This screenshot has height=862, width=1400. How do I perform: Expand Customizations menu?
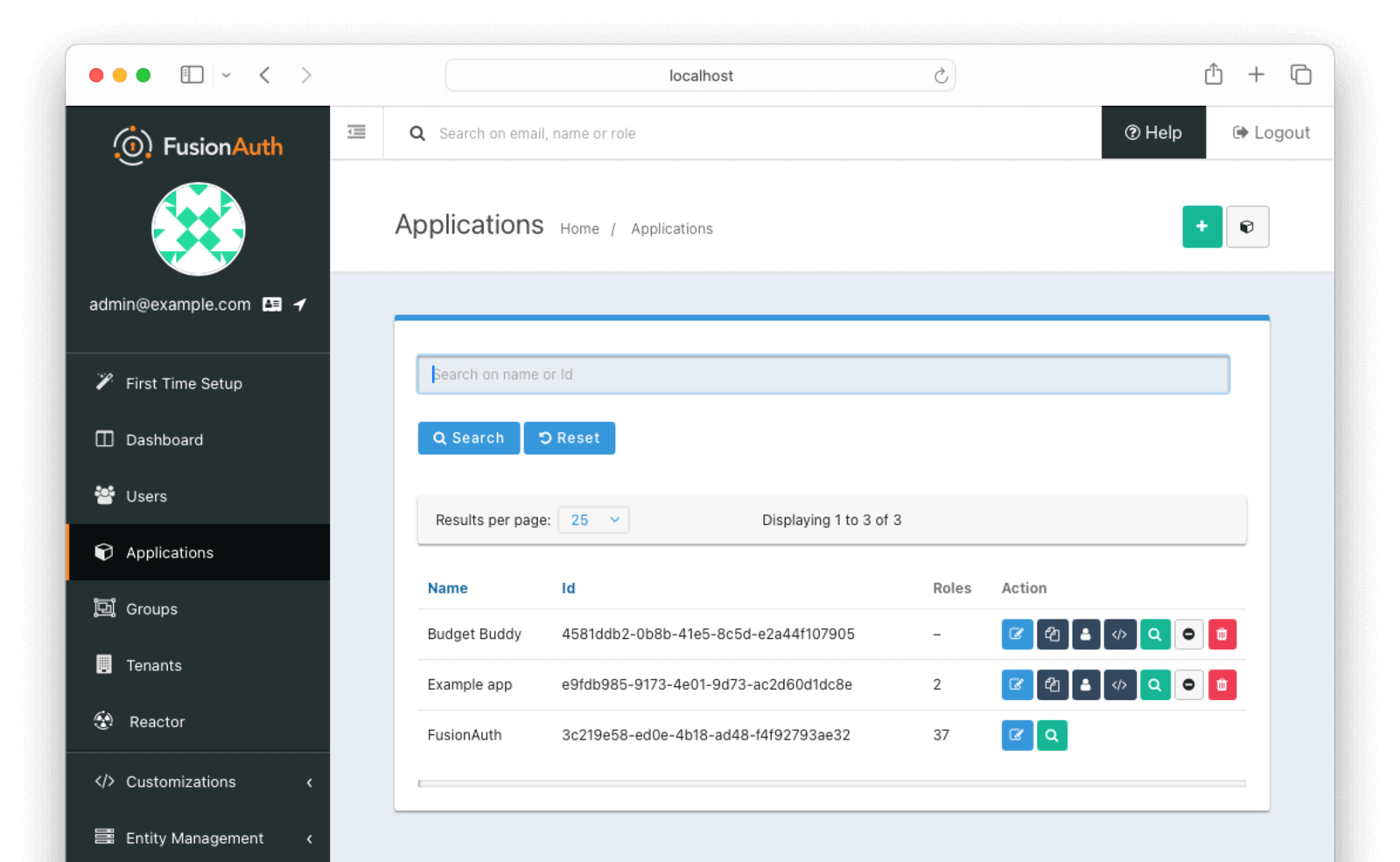pos(199,781)
